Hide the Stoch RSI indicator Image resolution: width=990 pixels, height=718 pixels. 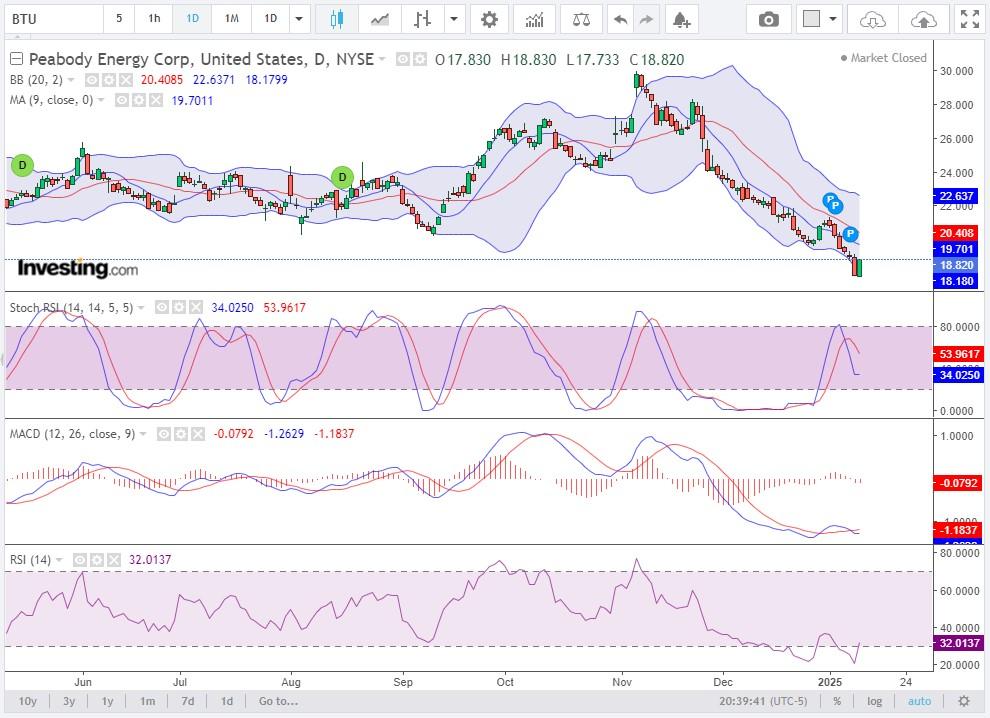[x=162, y=308]
